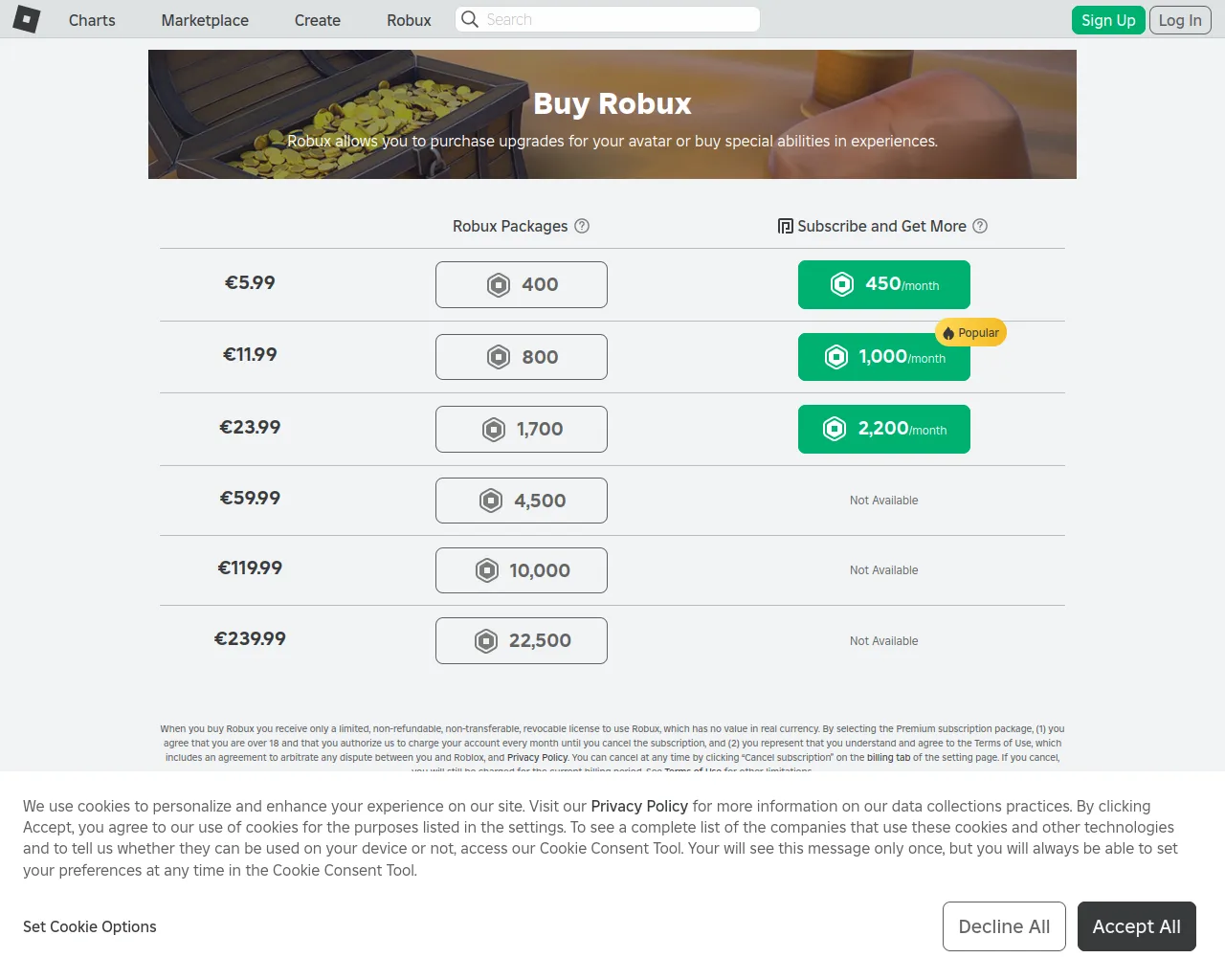This screenshot has height=980, width=1225.
Task: Click the Sign Up button
Action: [1108, 20]
